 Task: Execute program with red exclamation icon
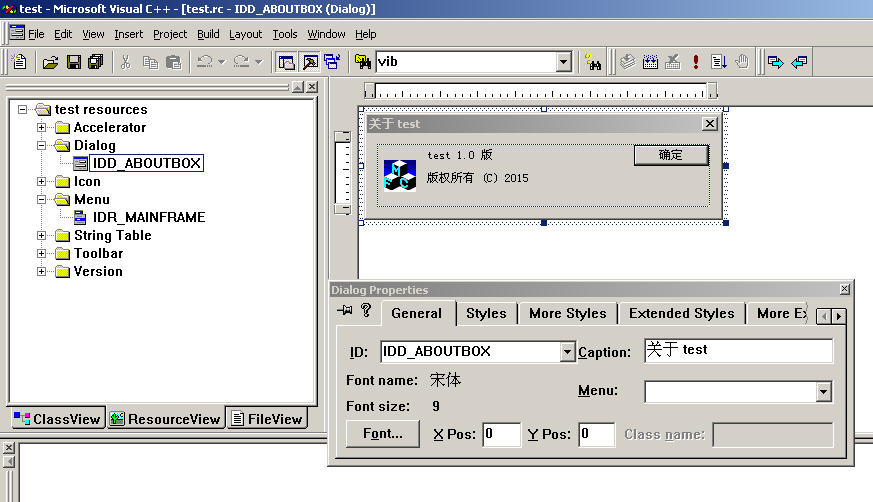(695, 62)
